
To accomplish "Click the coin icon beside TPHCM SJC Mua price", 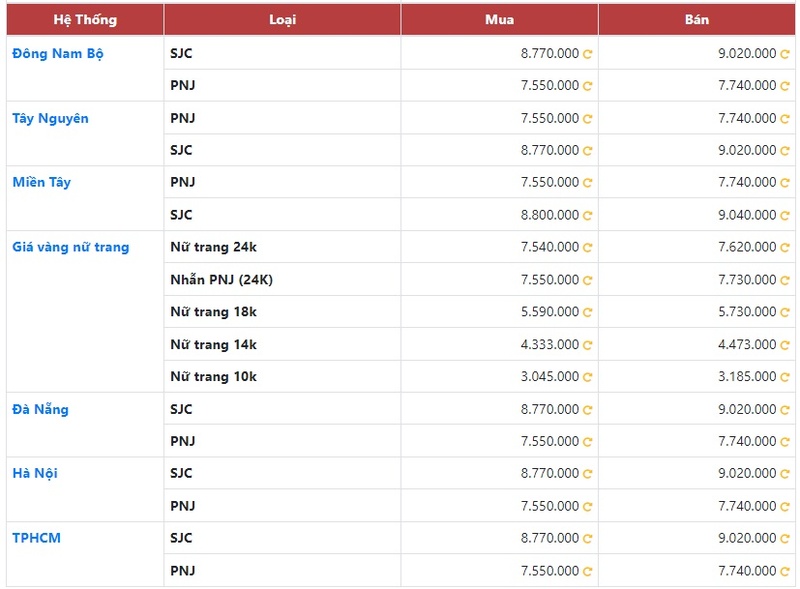I will point(587,539).
